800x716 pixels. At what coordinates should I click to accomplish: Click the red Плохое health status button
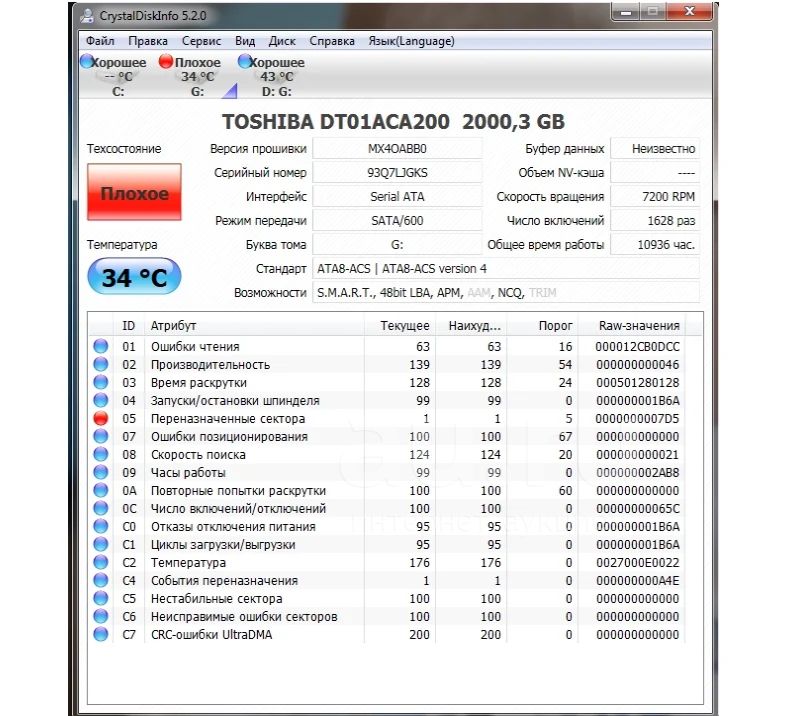[x=134, y=192]
